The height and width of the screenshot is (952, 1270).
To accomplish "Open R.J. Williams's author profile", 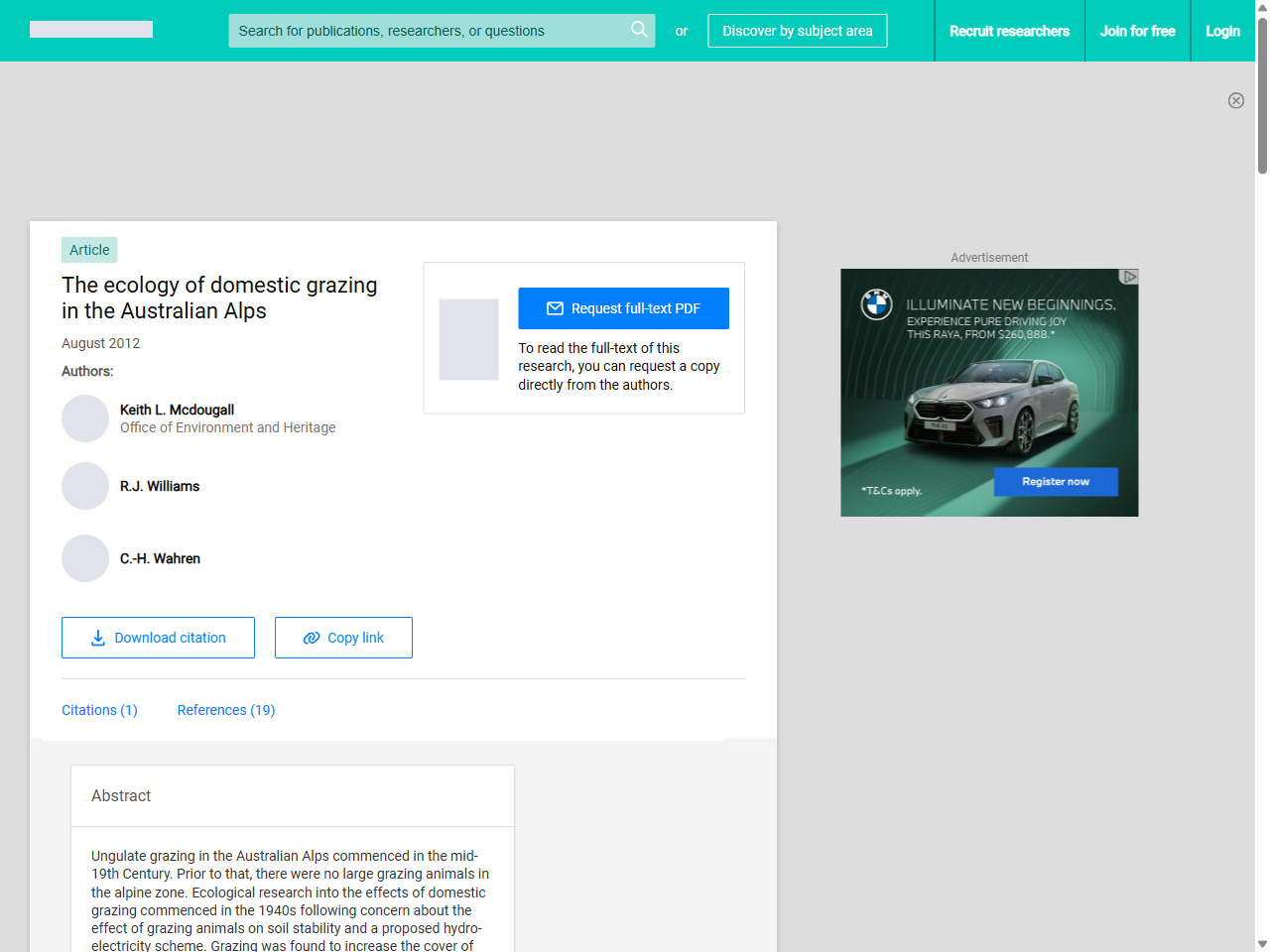I will click(x=160, y=486).
